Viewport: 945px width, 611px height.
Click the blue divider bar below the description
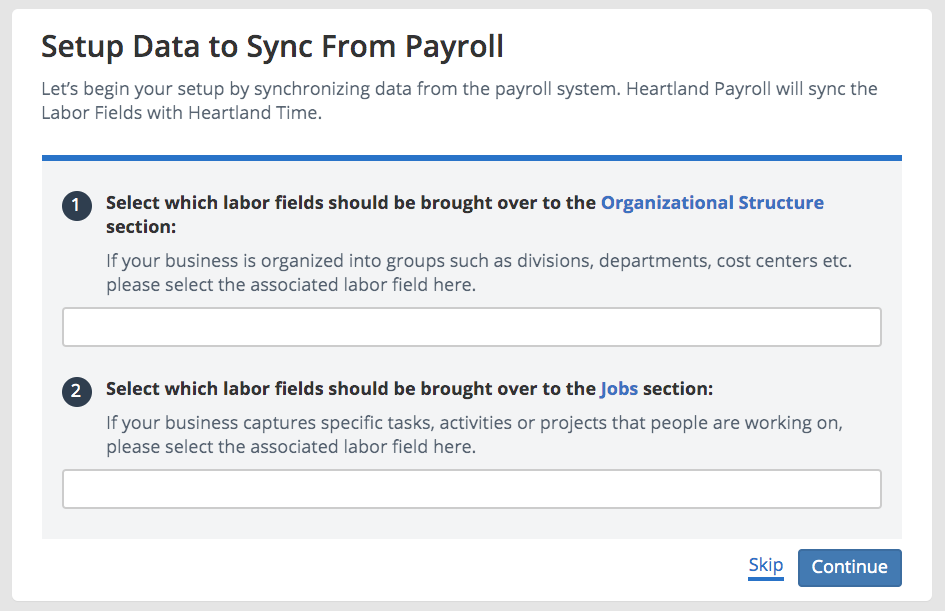point(472,157)
